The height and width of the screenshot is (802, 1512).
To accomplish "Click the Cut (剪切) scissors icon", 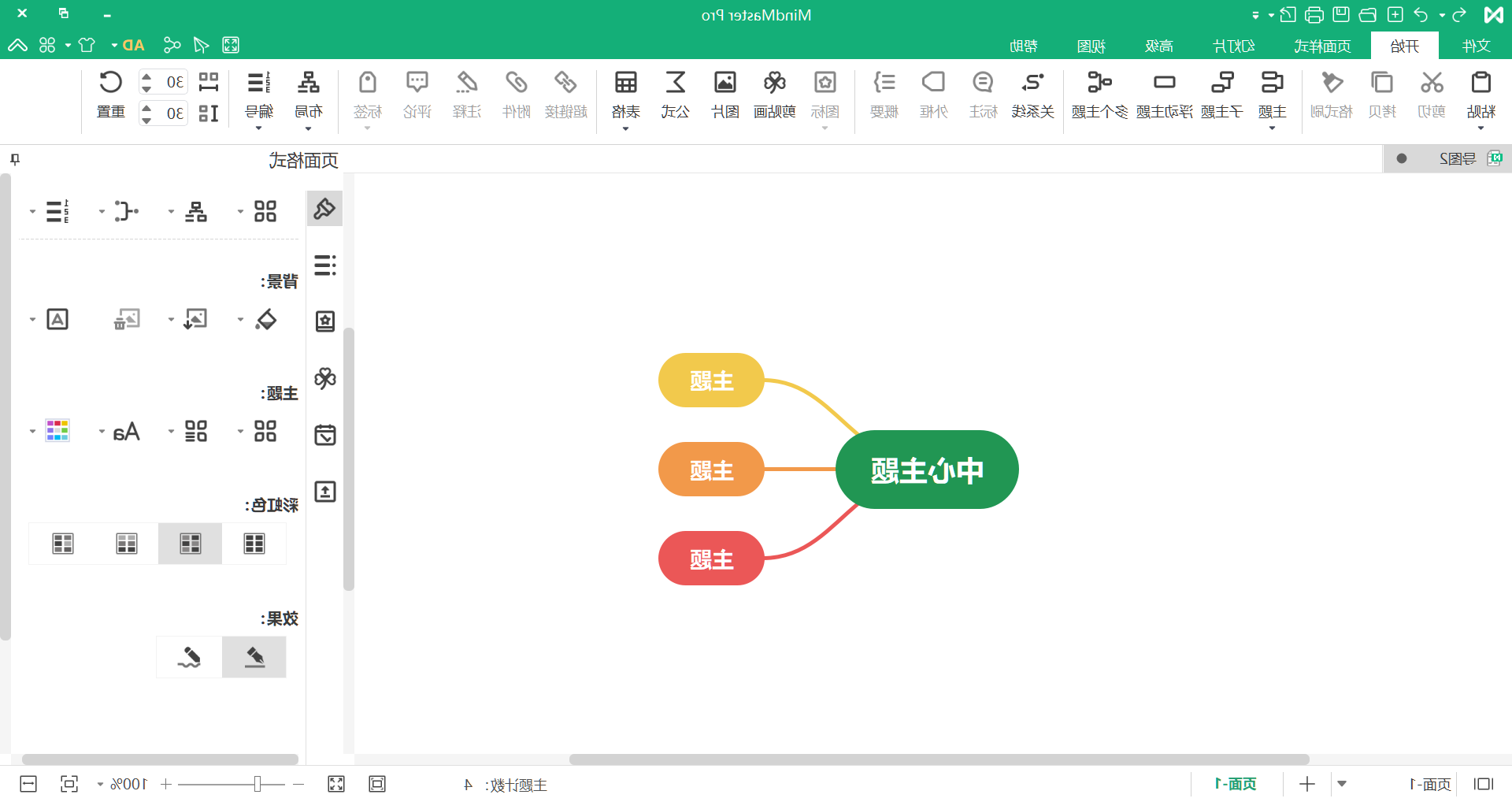I will tap(1432, 83).
